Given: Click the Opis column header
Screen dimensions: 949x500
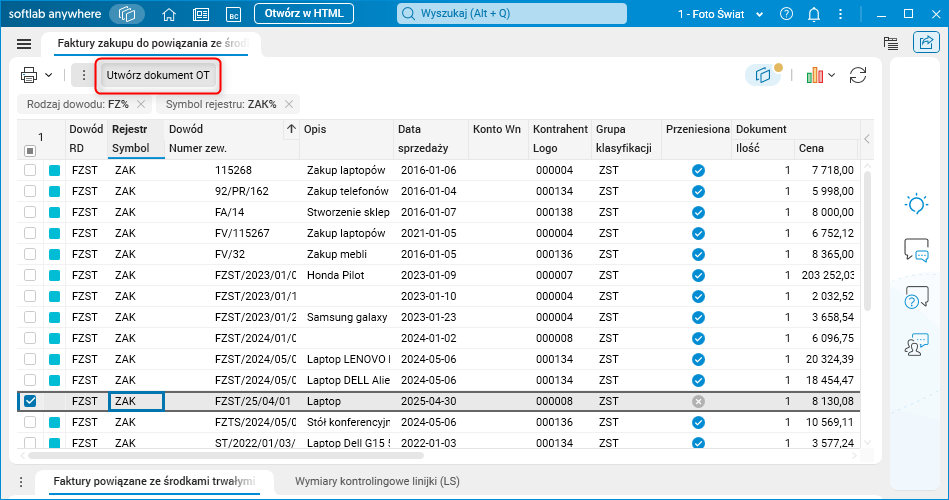Looking at the screenshot, I should pos(347,139).
